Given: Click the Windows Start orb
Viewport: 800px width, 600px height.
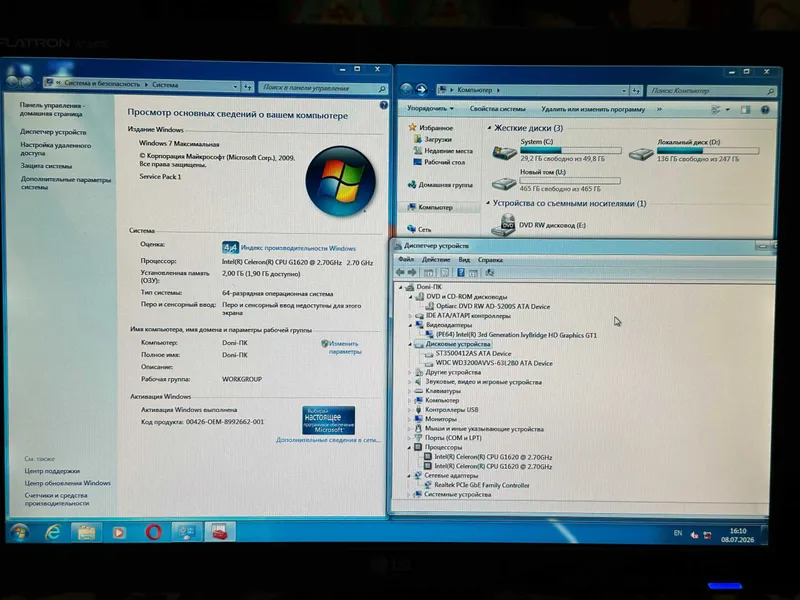Looking at the screenshot, I should [20, 532].
